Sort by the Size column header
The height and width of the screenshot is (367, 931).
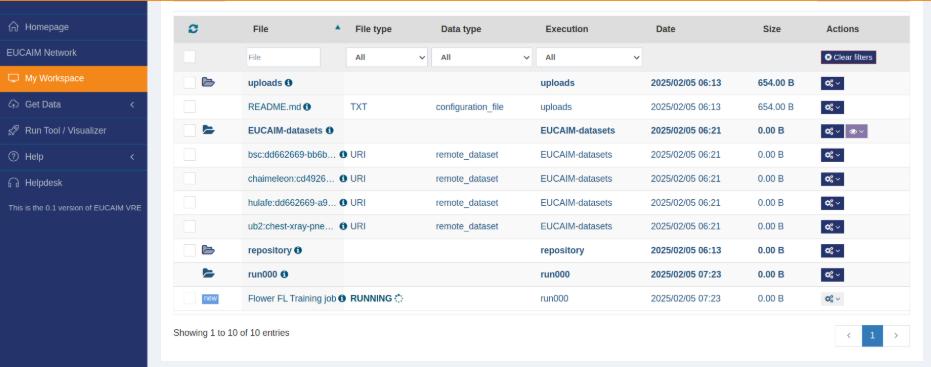click(x=772, y=29)
